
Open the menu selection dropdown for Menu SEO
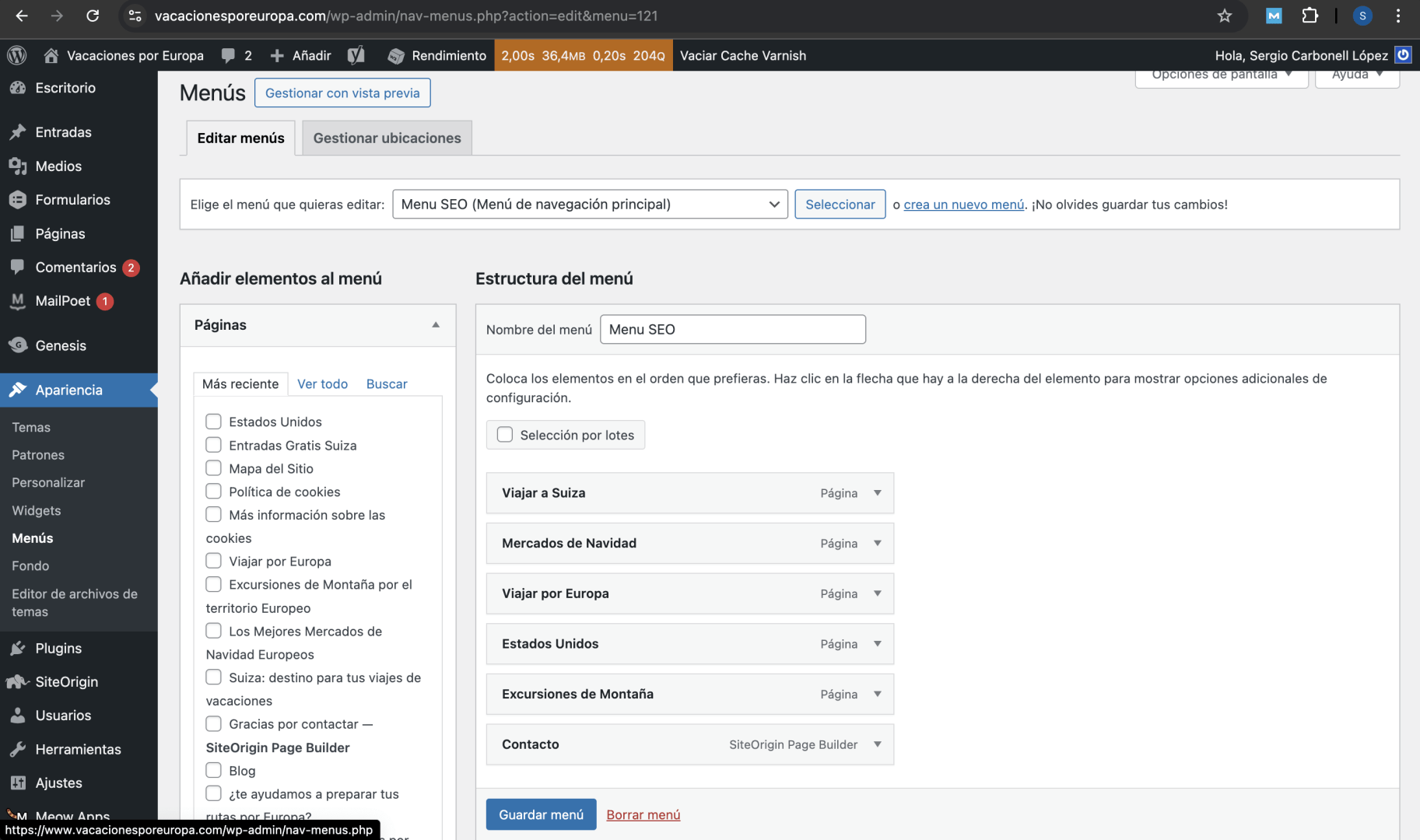(589, 204)
